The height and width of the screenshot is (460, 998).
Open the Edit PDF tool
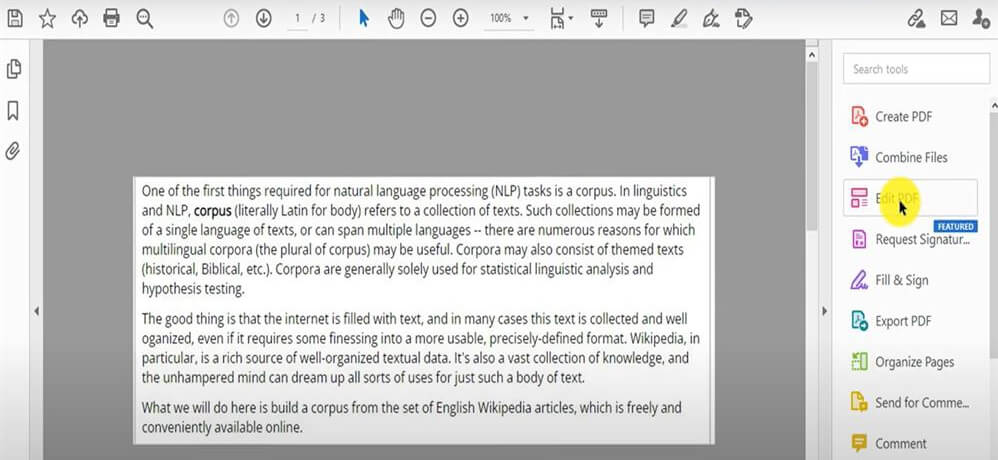(910, 198)
